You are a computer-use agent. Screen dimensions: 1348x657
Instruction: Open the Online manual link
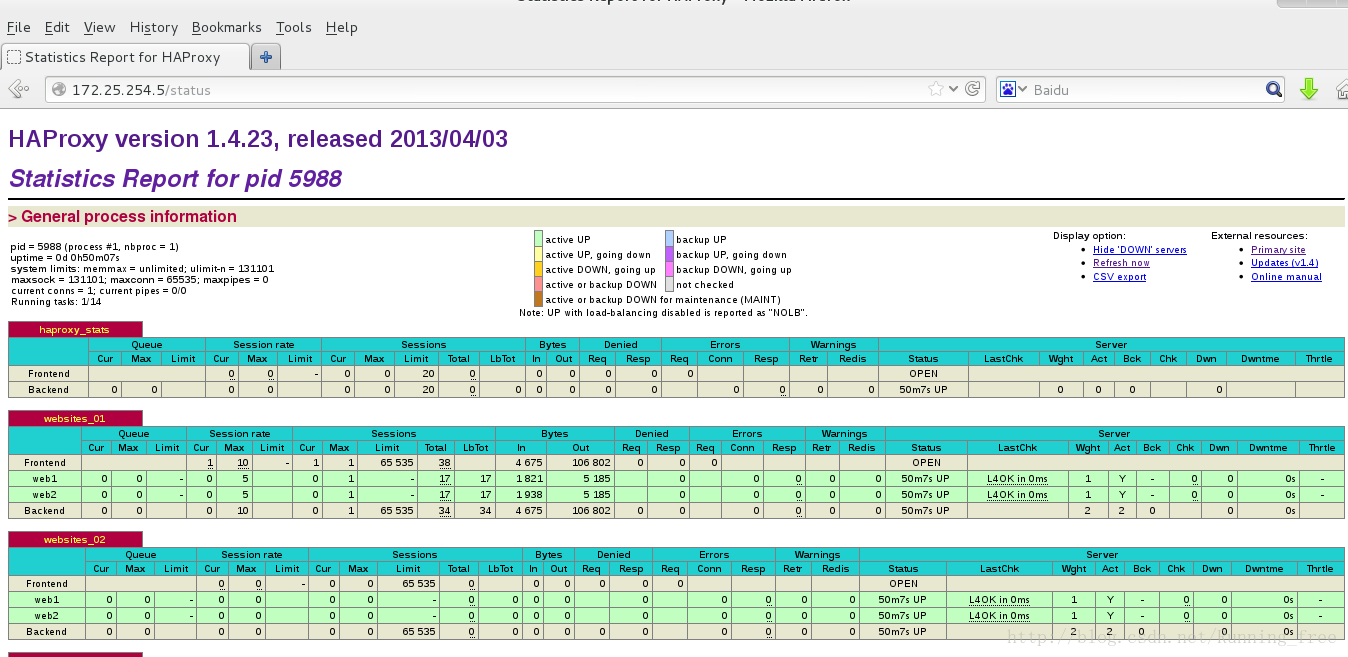[x=1286, y=277]
